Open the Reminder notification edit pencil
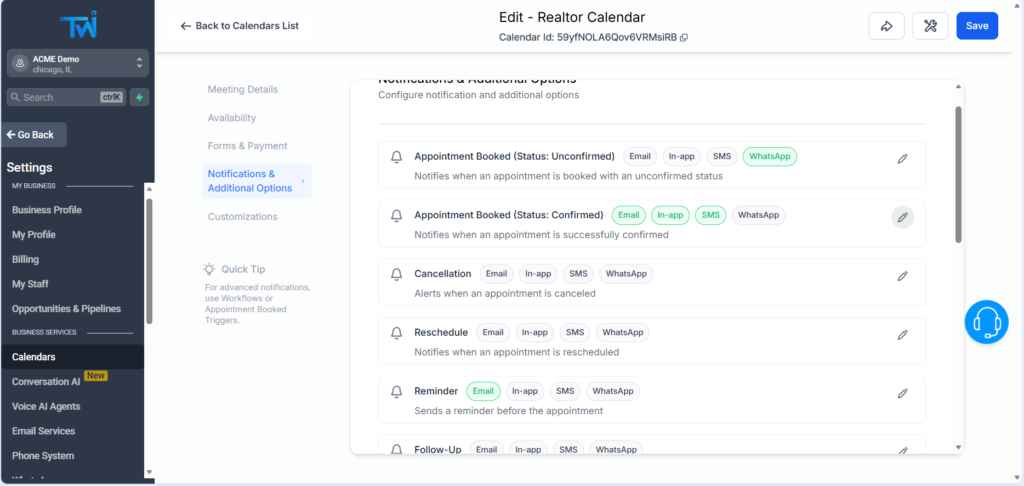 902,394
